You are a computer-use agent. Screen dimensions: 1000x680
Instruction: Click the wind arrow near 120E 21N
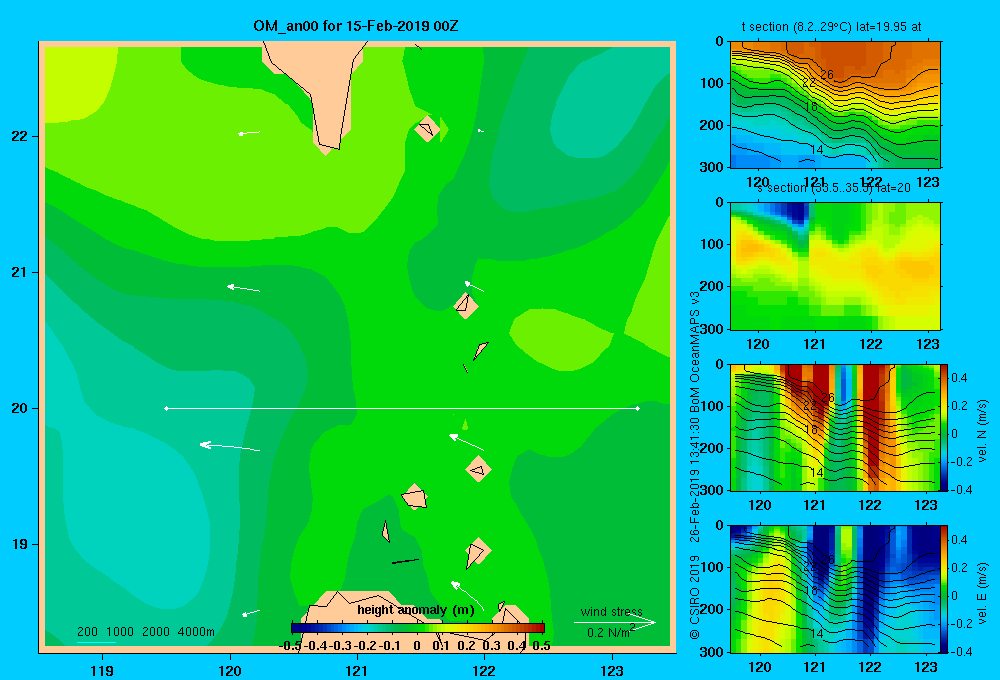point(244,288)
